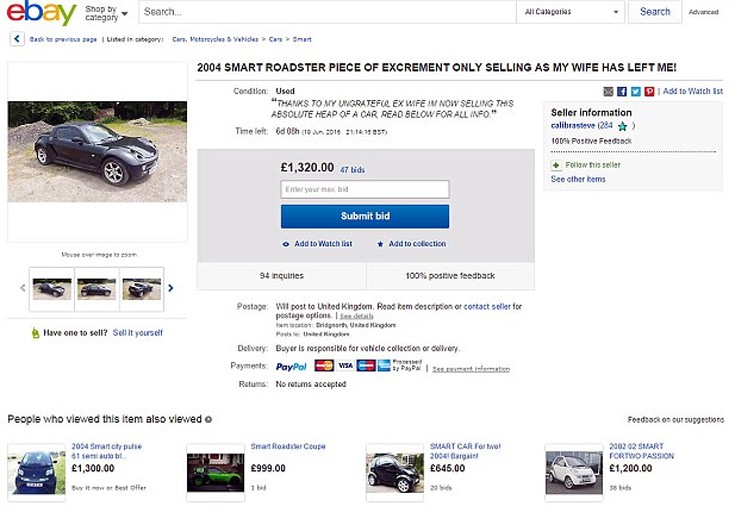Click the max bid input field
The height and width of the screenshot is (525, 735).
pos(364,189)
